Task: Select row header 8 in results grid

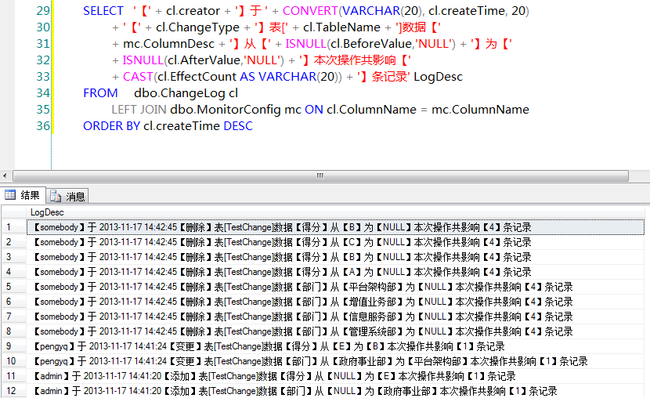Action: (14, 332)
